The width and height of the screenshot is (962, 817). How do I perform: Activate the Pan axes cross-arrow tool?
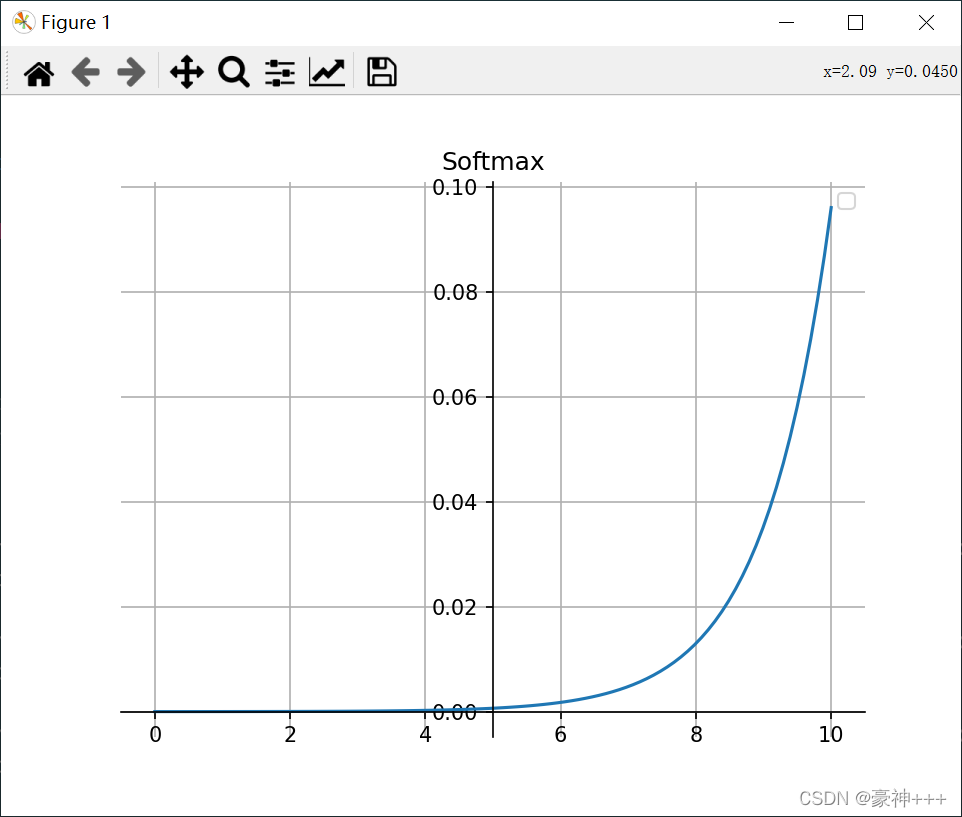click(x=187, y=72)
